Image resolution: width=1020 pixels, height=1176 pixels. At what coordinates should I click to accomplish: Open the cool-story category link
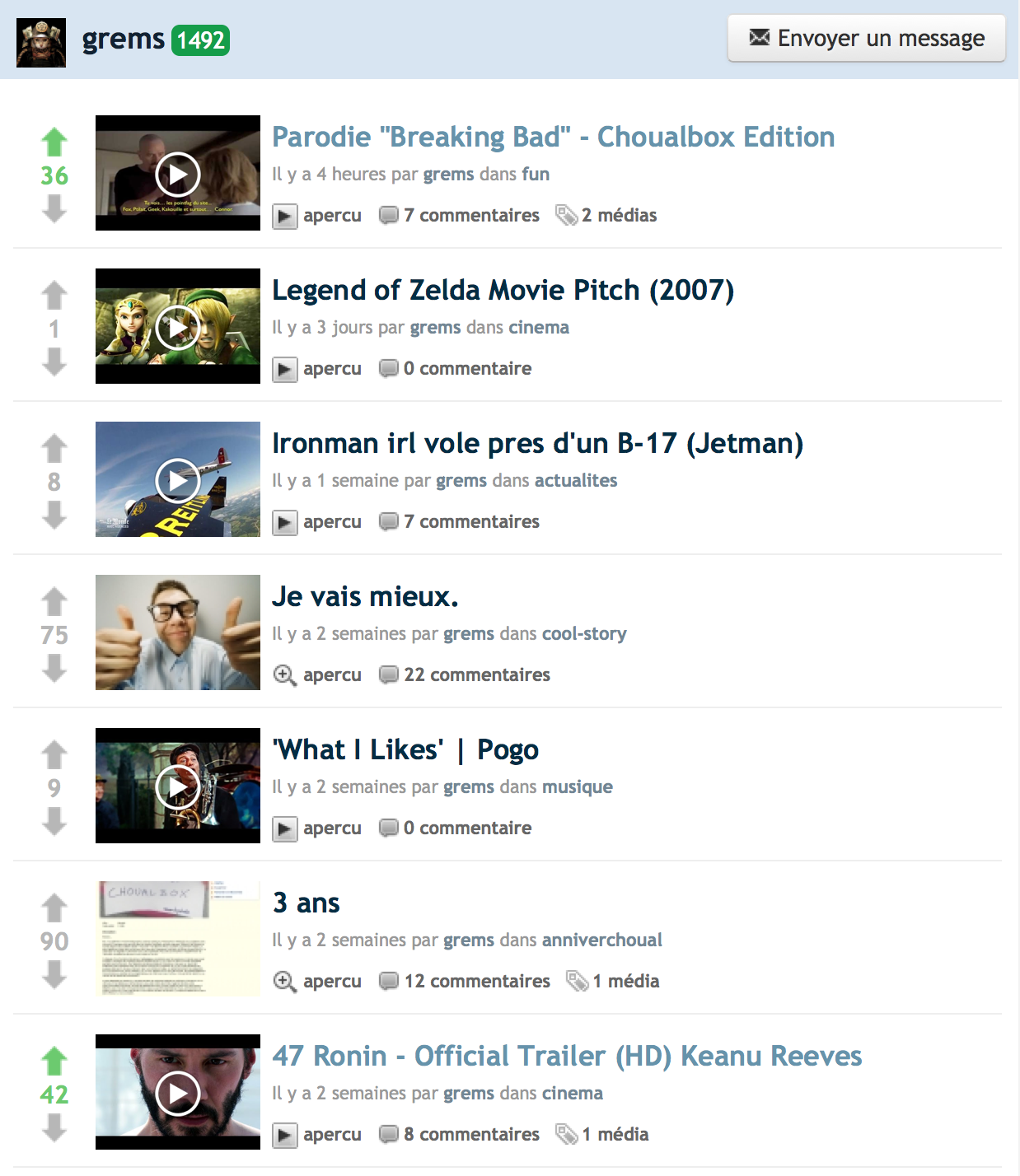click(584, 634)
